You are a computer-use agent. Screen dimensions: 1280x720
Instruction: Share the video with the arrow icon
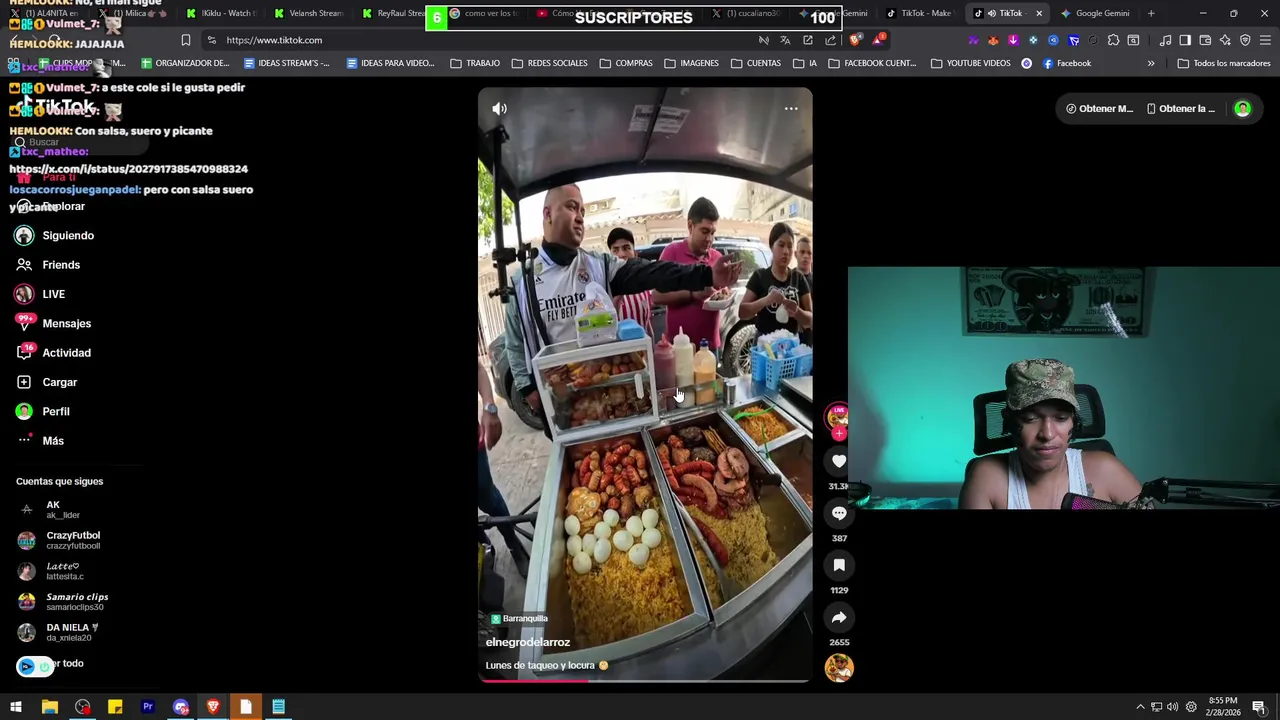[x=839, y=617]
